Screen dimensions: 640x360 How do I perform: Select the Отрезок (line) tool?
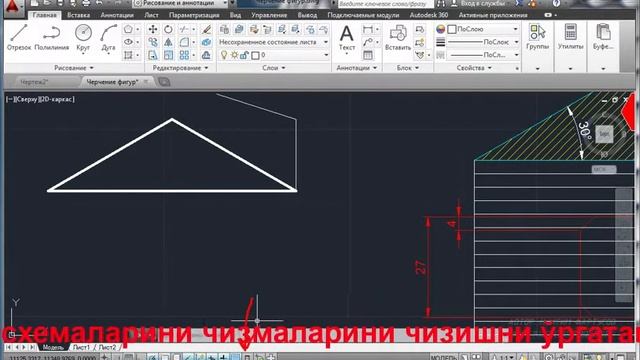[x=19, y=37]
